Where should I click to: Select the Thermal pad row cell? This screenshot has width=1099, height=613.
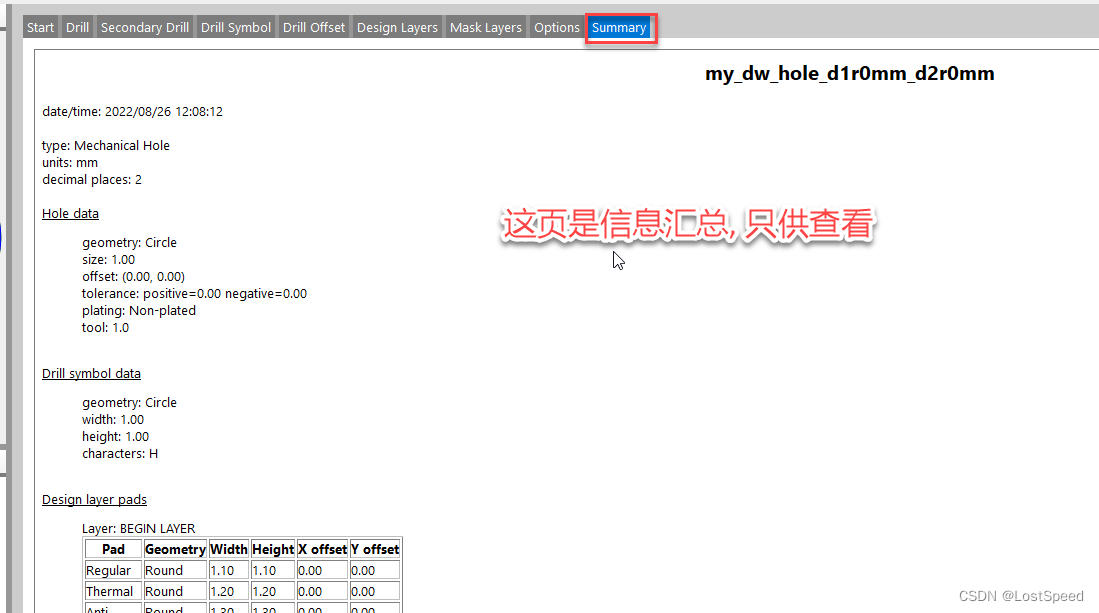point(110,591)
